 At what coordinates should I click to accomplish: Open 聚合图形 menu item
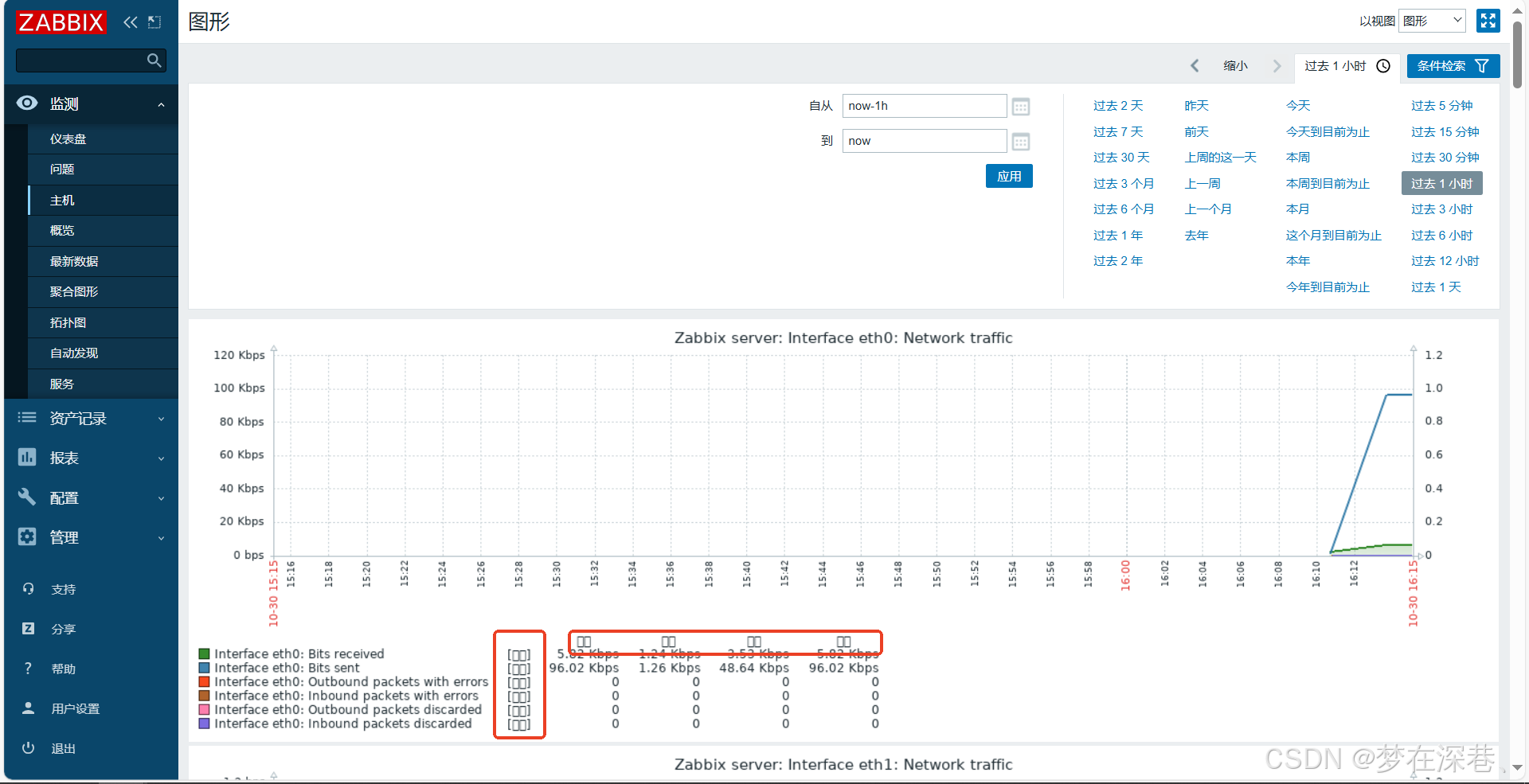pos(103,292)
